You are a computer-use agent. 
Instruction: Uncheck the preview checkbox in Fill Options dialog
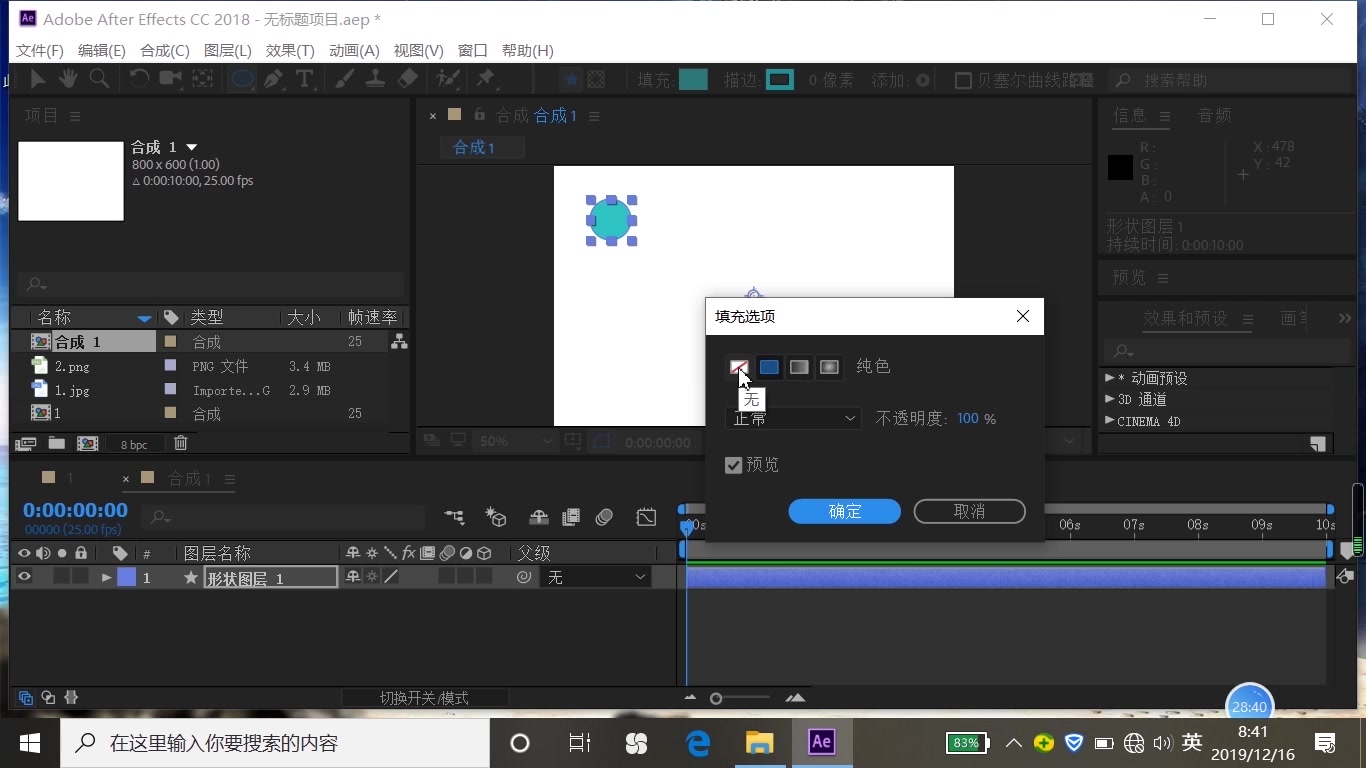pyautogui.click(x=734, y=464)
